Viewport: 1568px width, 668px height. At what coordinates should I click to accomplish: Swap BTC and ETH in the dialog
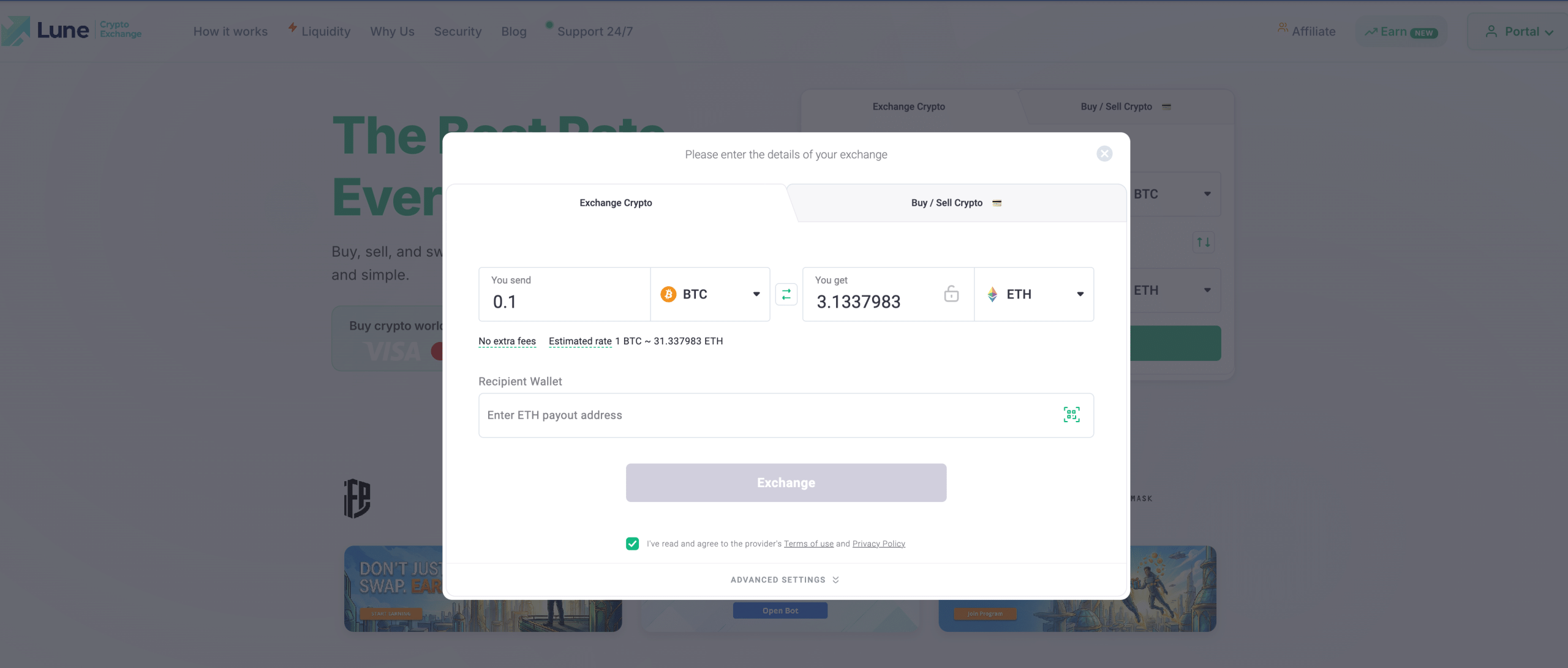point(786,294)
